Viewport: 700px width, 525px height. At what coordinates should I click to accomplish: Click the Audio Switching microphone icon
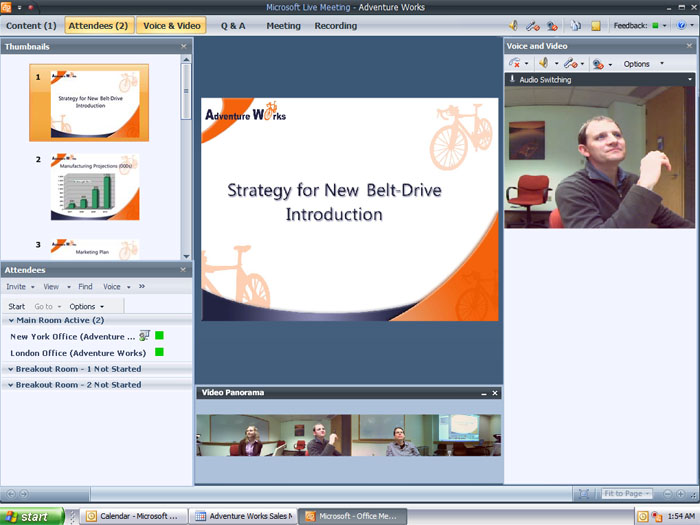coord(512,79)
